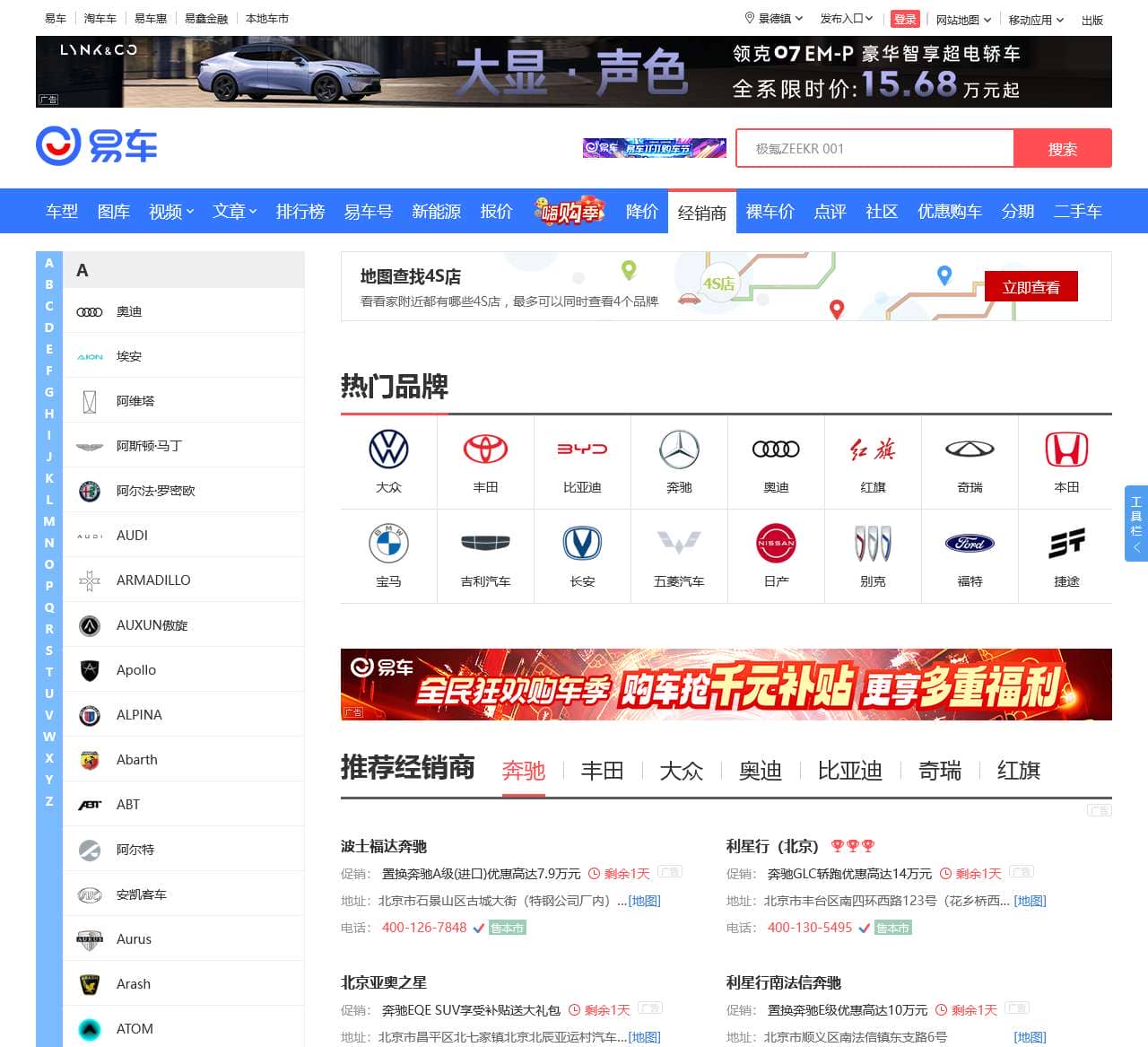Click the Toyota logo icon
The image size is (1148, 1047).
tap(485, 449)
